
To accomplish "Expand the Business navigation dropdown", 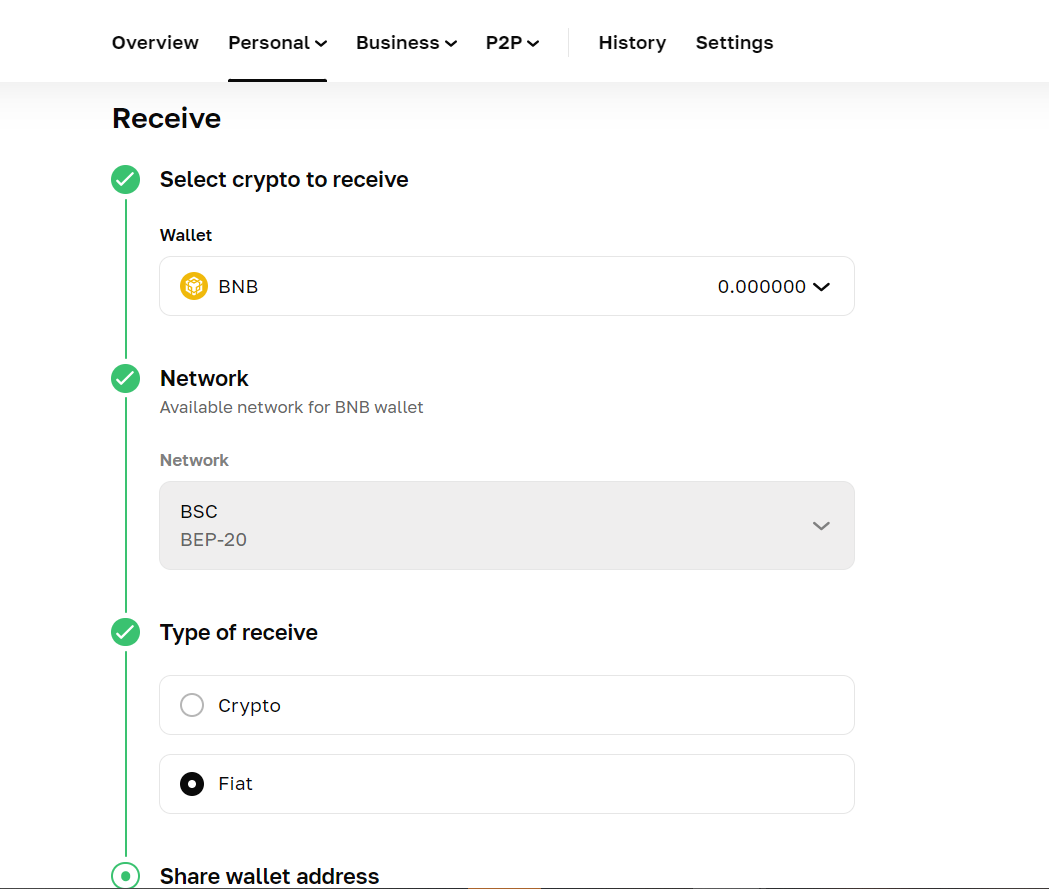I will (406, 42).
